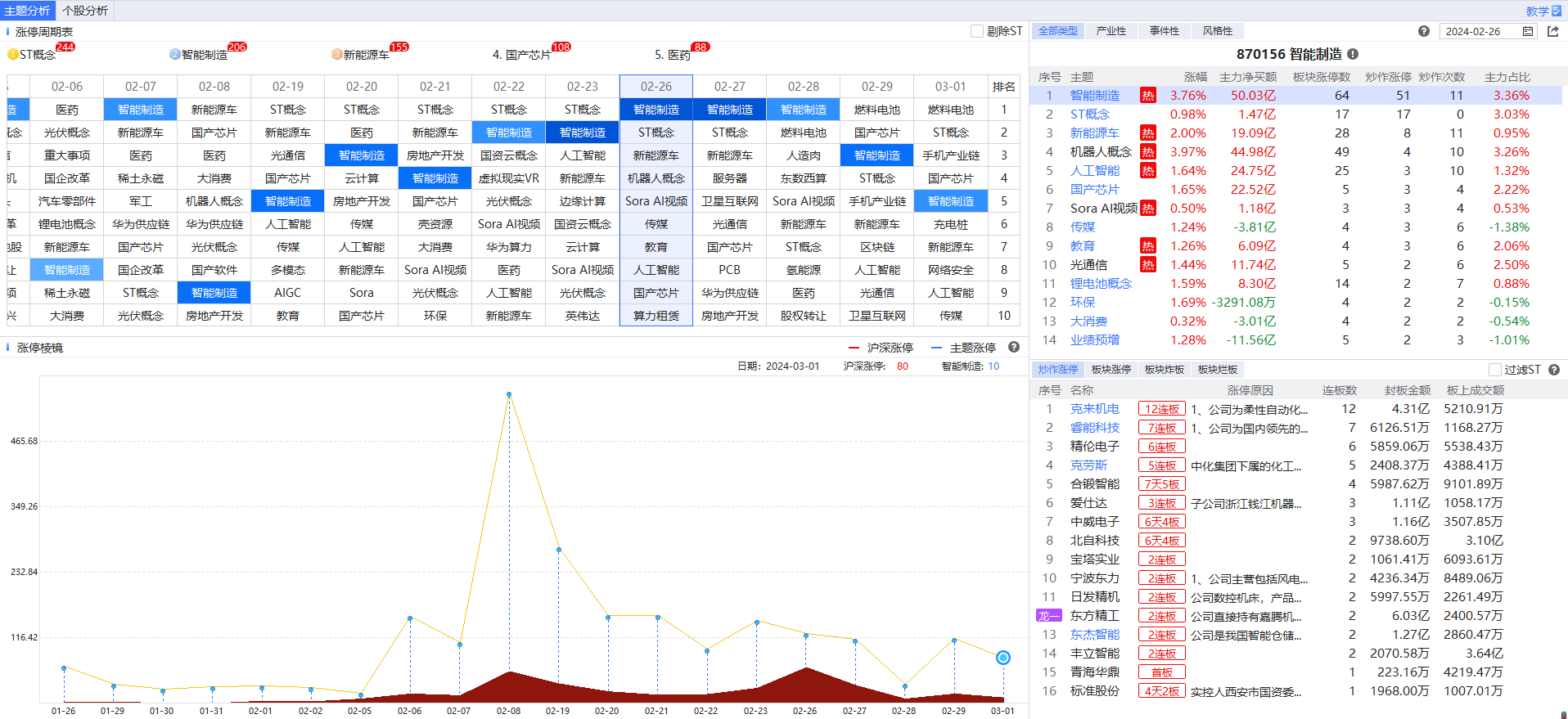This screenshot has height=719, width=1568.
Task: Click the export/share icon beside date field
Action: 1553,31
